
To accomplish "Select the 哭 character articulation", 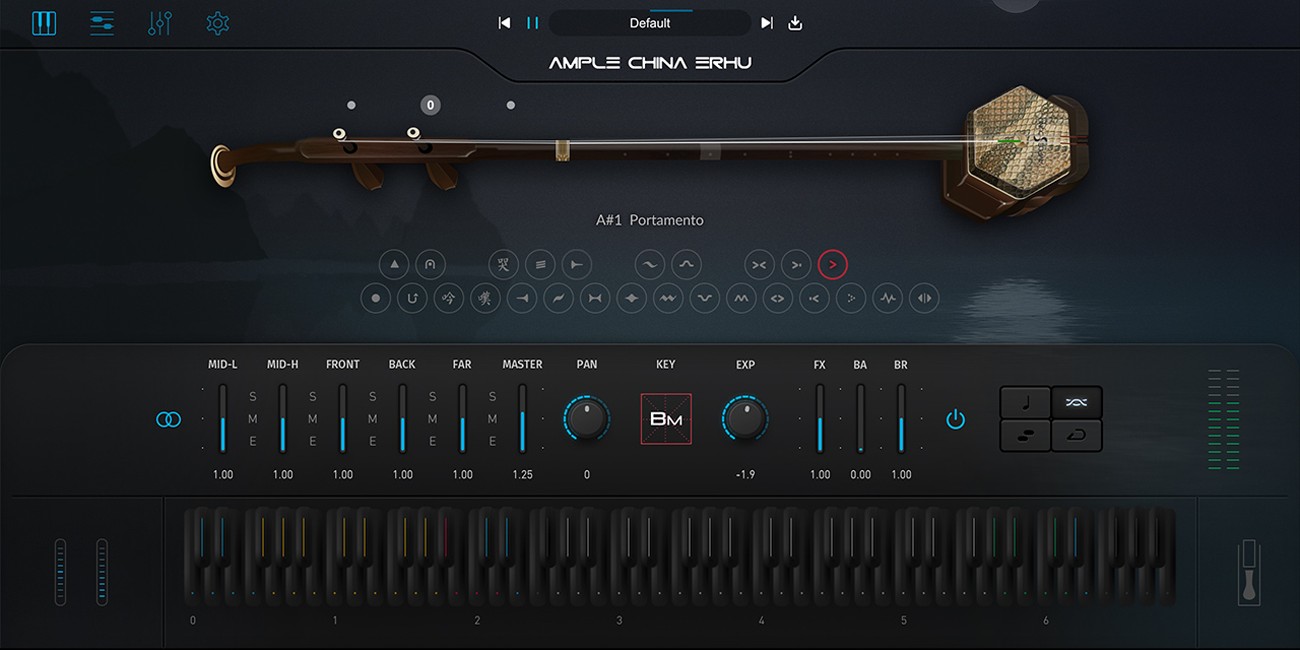I will (x=504, y=264).
